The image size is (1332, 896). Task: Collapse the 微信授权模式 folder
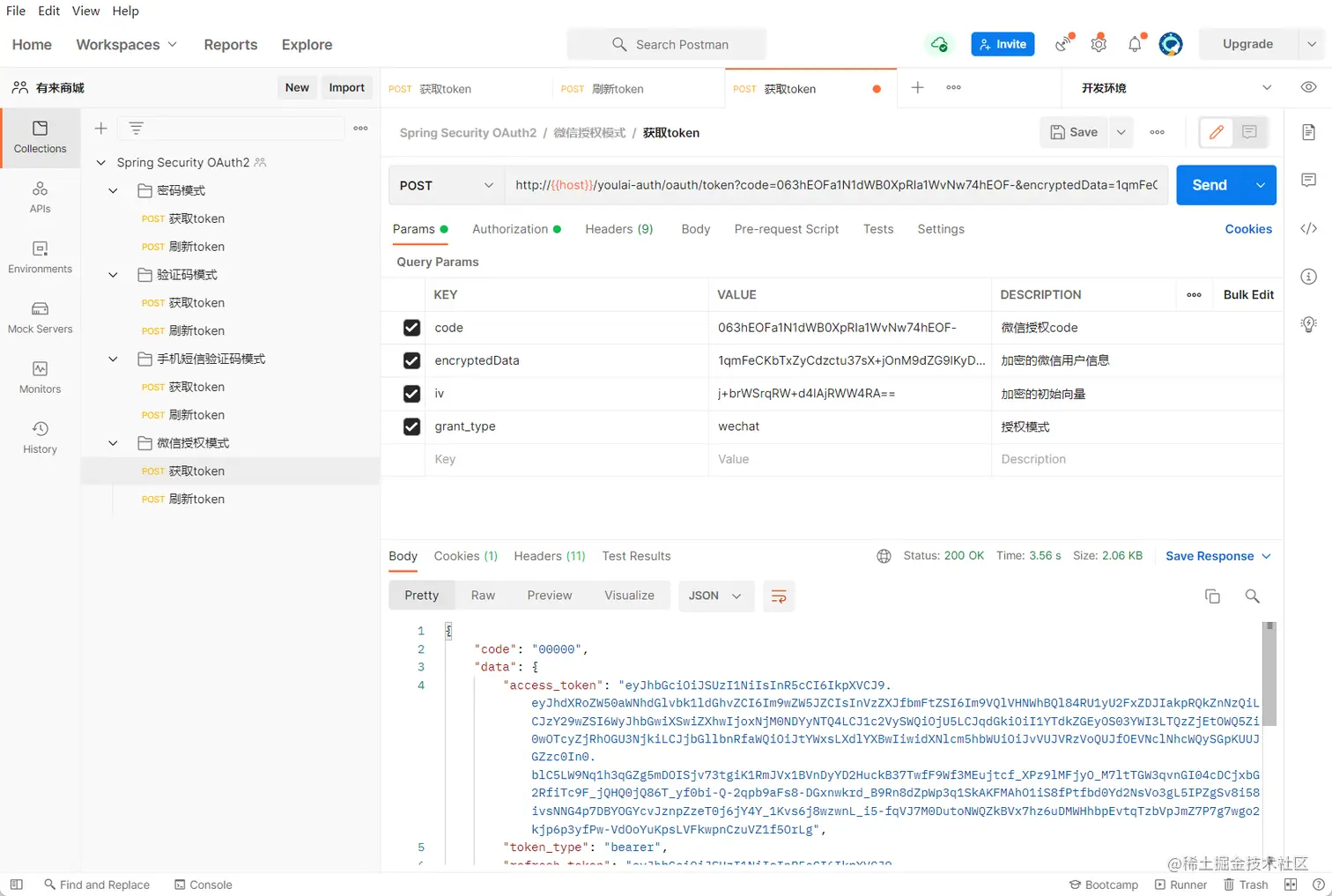click(113, 443)
